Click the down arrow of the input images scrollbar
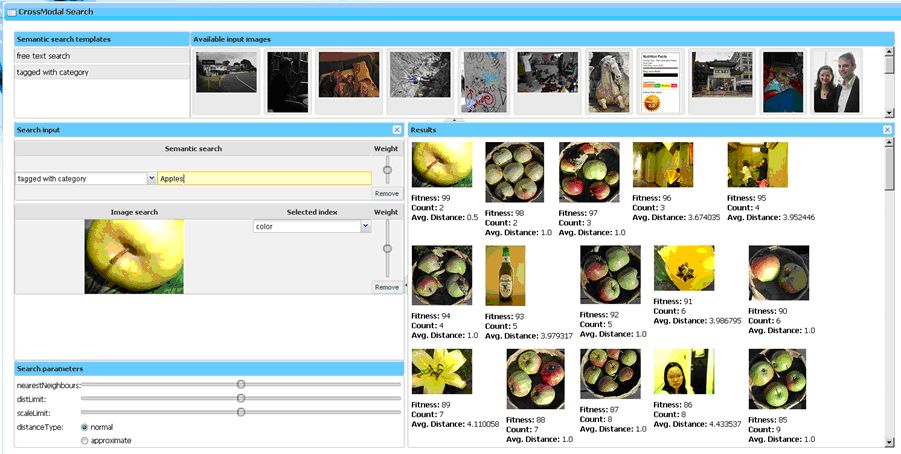901x454 pixels. tap(890, 113)
